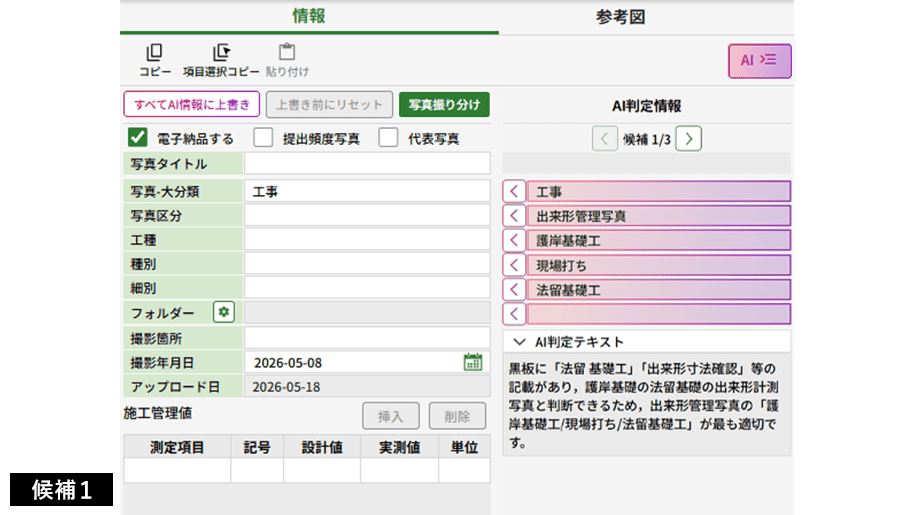Focus the 写真区分 input field
916x515 pixels.
[367, 215]
